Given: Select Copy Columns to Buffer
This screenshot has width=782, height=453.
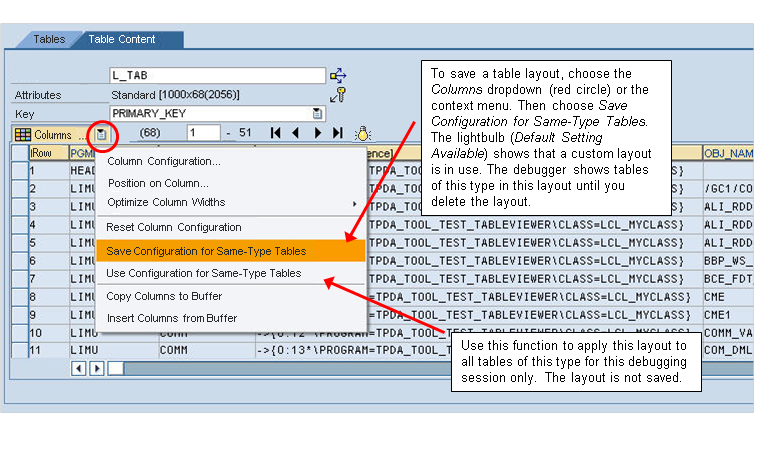Looking at the screenshot, I should [x=164, y=296].
